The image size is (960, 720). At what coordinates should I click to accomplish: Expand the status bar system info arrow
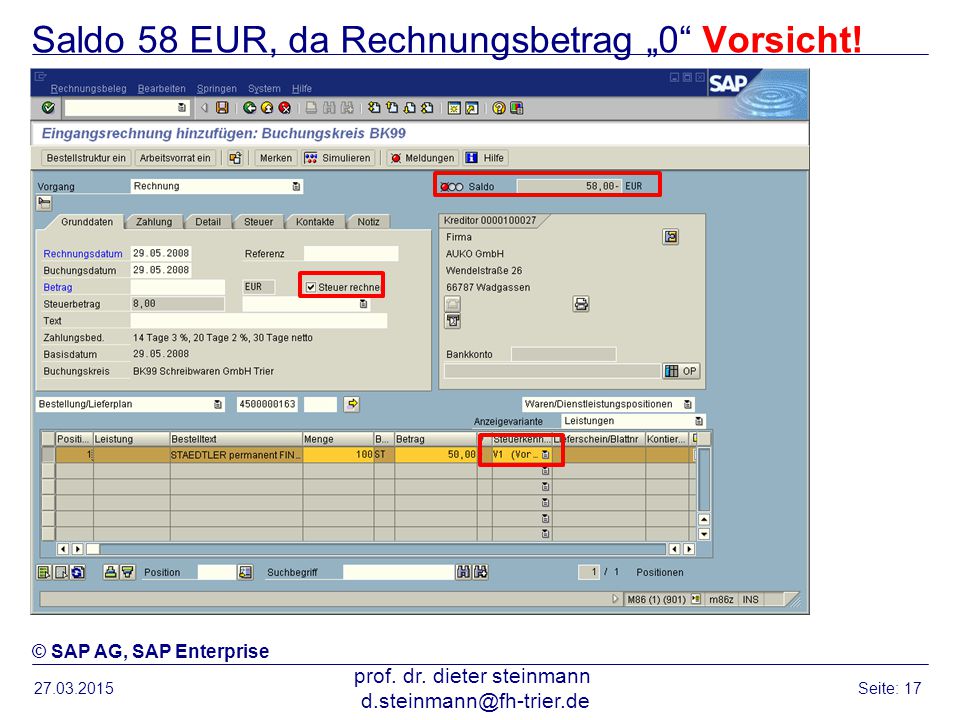point(616,599)
